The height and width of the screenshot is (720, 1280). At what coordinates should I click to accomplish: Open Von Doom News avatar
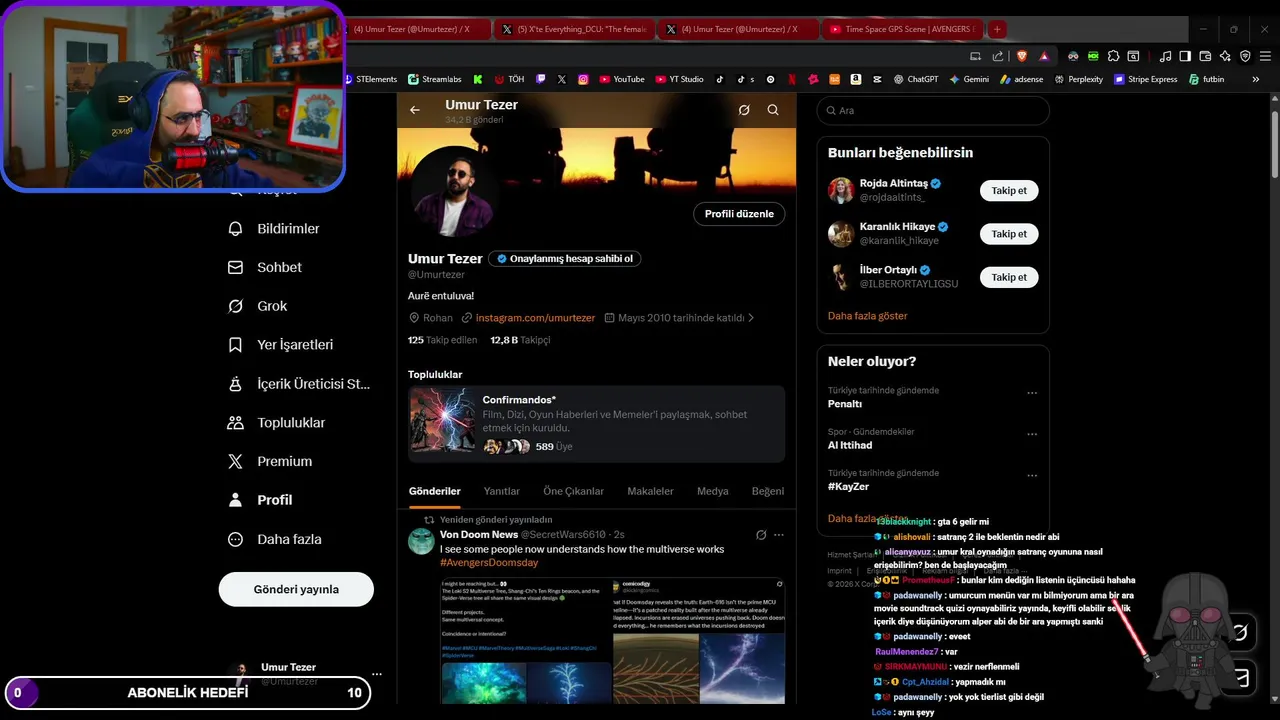click(x=421, y=541)
